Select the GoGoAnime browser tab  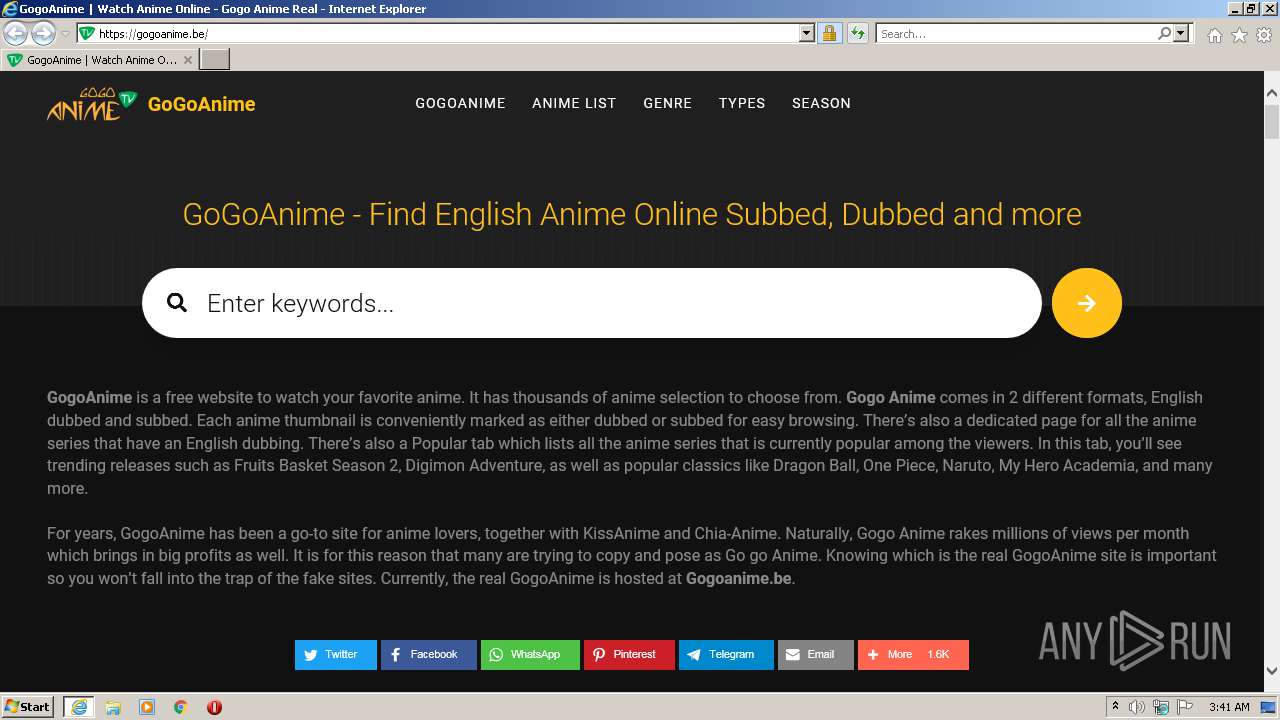(x=100, y=60)
